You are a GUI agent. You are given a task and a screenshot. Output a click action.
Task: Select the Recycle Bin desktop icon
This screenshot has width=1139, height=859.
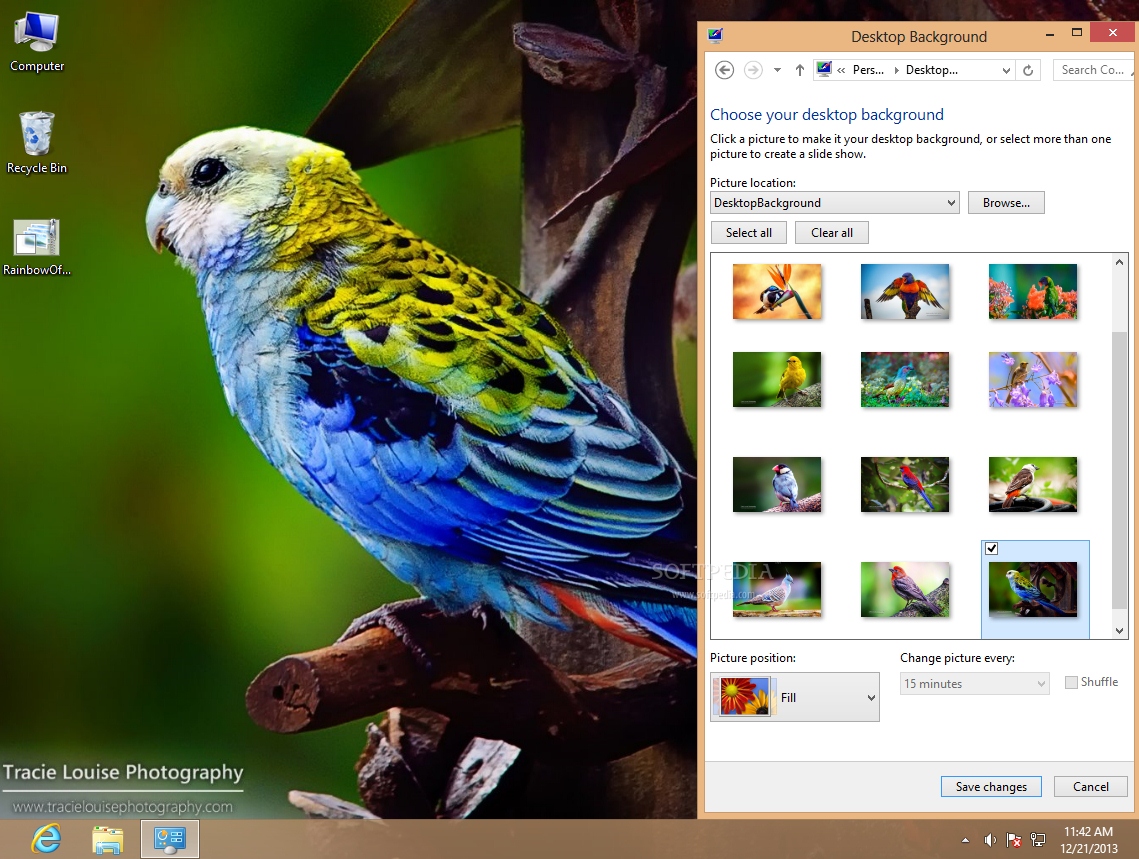(x=36, y=143)
